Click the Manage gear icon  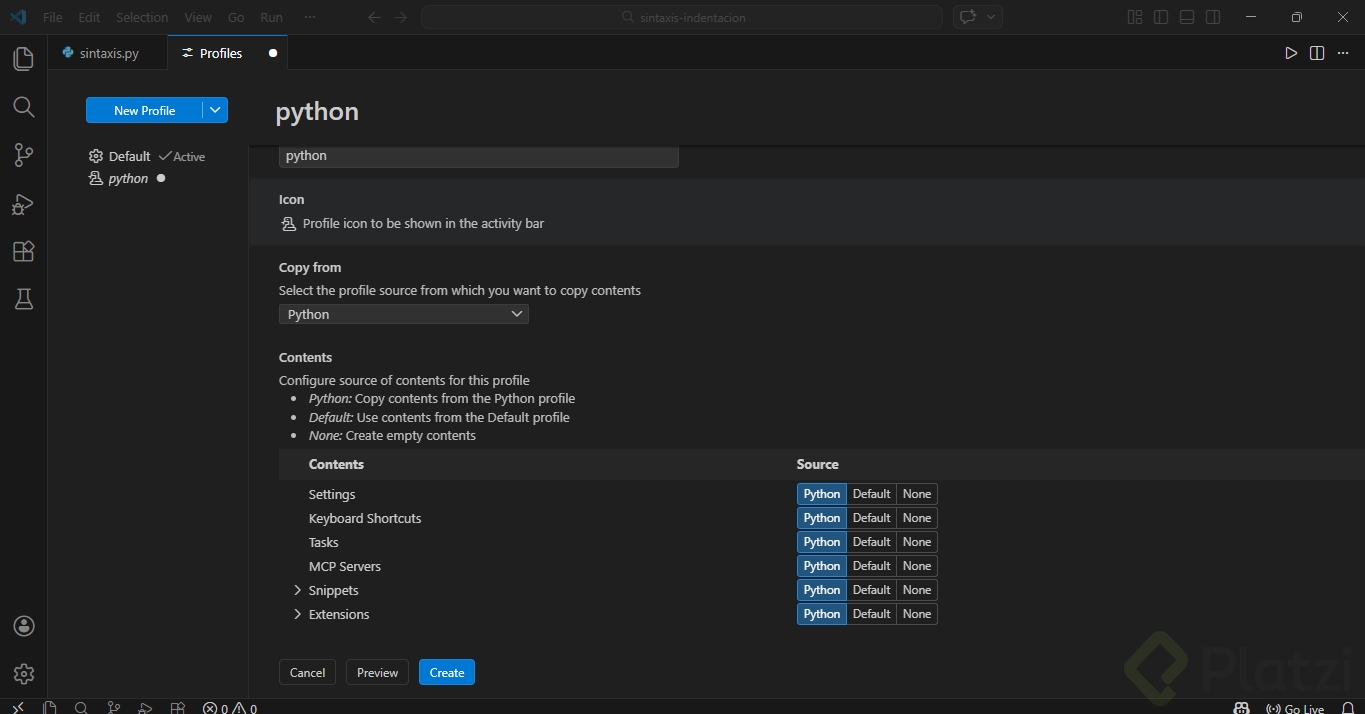pyautogui.click(x=24, y=674)
